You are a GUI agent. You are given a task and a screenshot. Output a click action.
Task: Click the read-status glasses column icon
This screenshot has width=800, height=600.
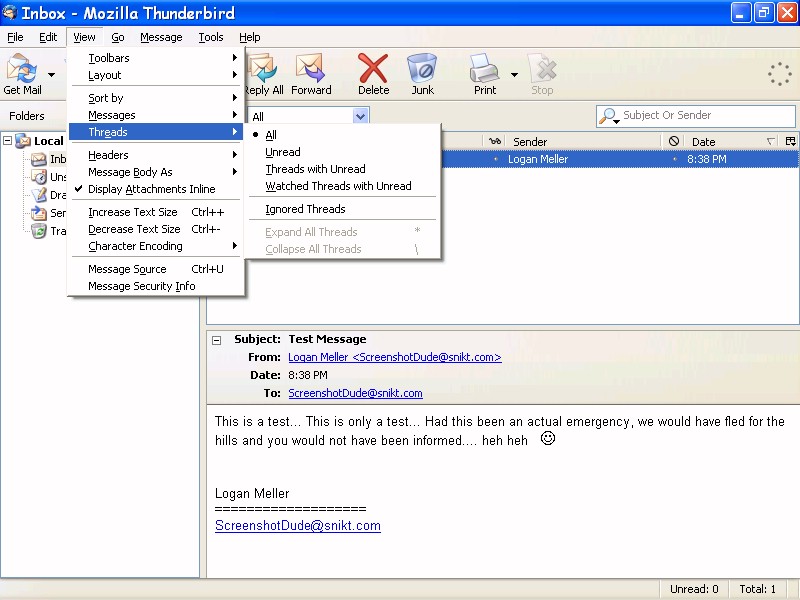point(494,141)
